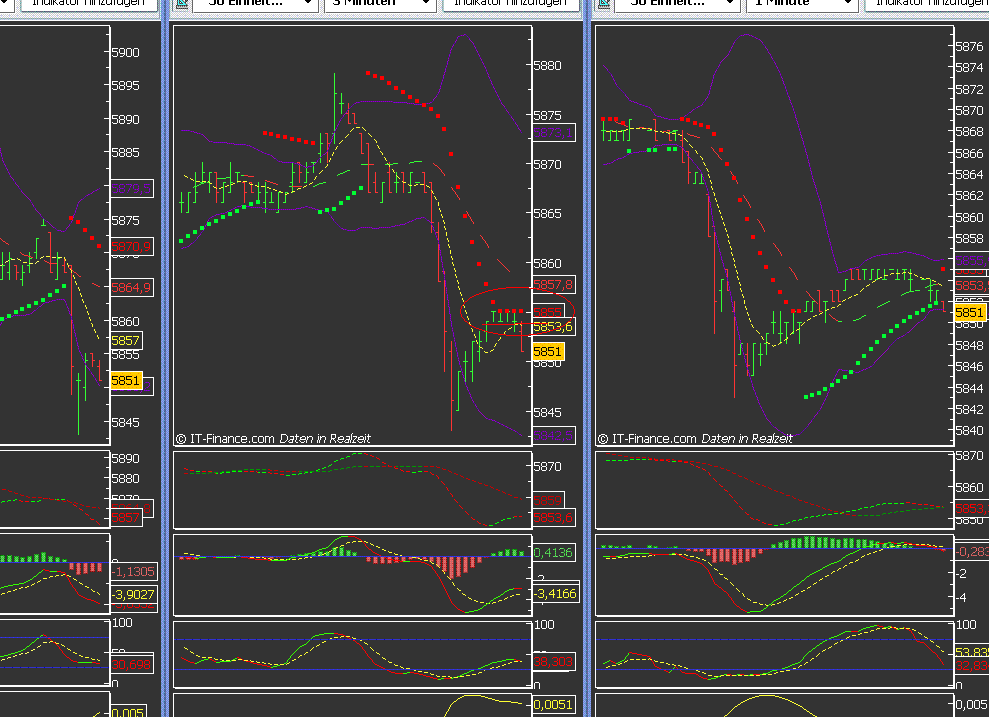Image resolution: width=989 pixels, height=717 pixels.
Task: Click the chart icon left of 3 Minuten toolbar
Action: point(182,3)
